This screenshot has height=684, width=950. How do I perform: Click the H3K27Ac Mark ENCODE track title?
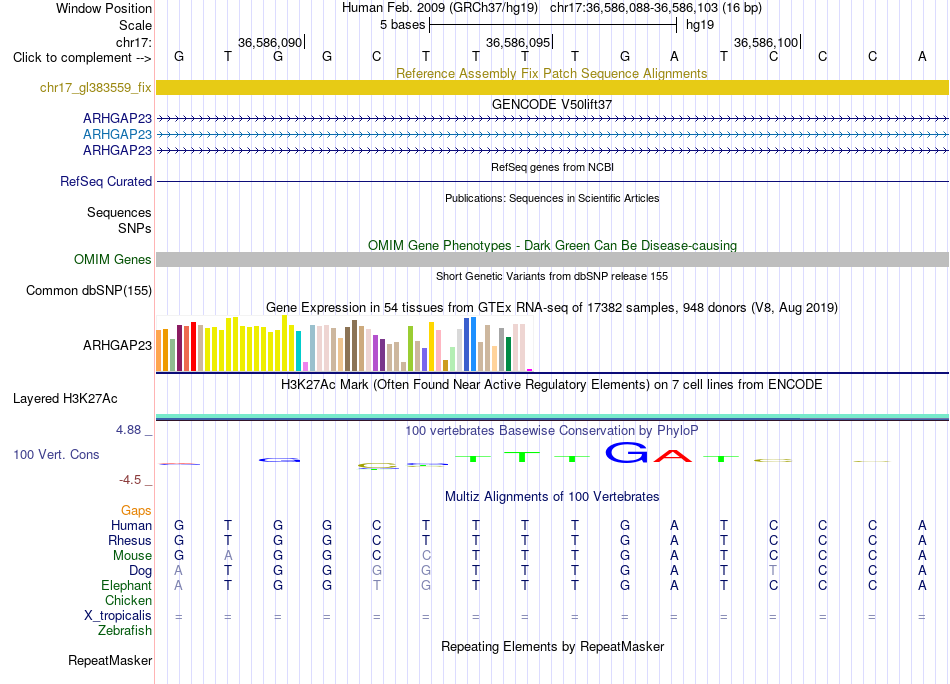552,385
